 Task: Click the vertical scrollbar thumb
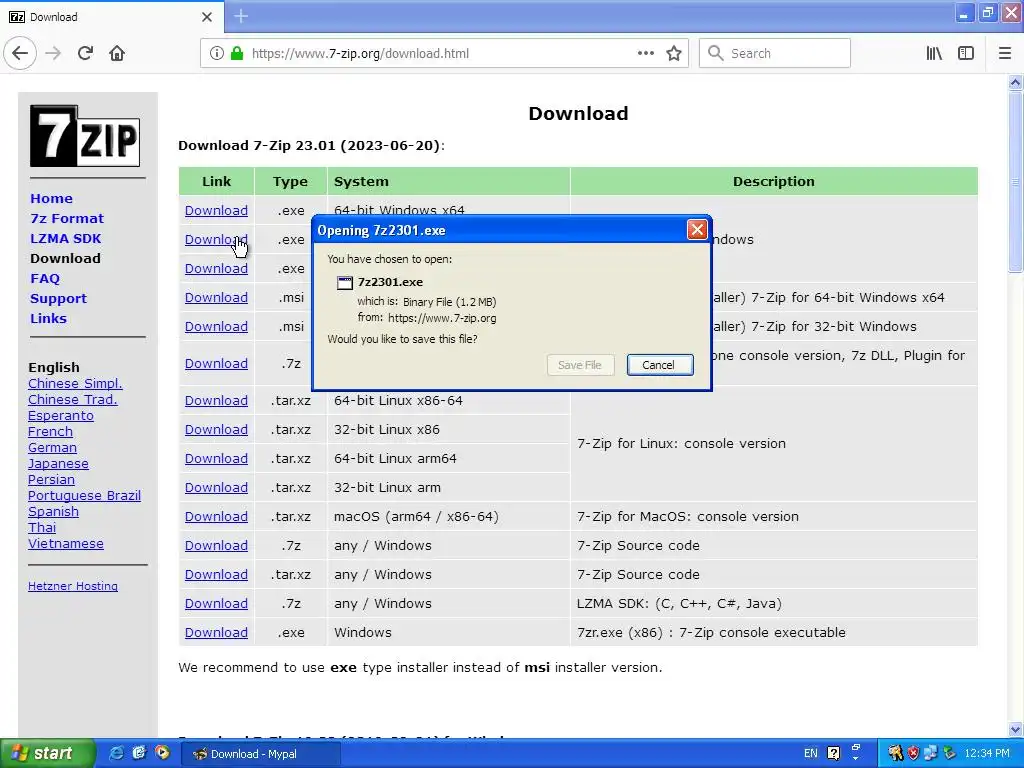click(x=1015, y=182)
